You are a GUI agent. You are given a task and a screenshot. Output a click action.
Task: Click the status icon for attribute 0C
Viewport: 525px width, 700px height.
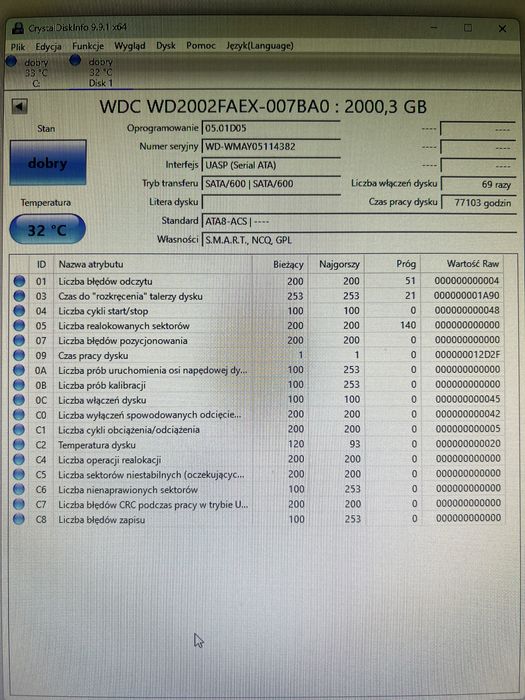(x=19, y=400)
